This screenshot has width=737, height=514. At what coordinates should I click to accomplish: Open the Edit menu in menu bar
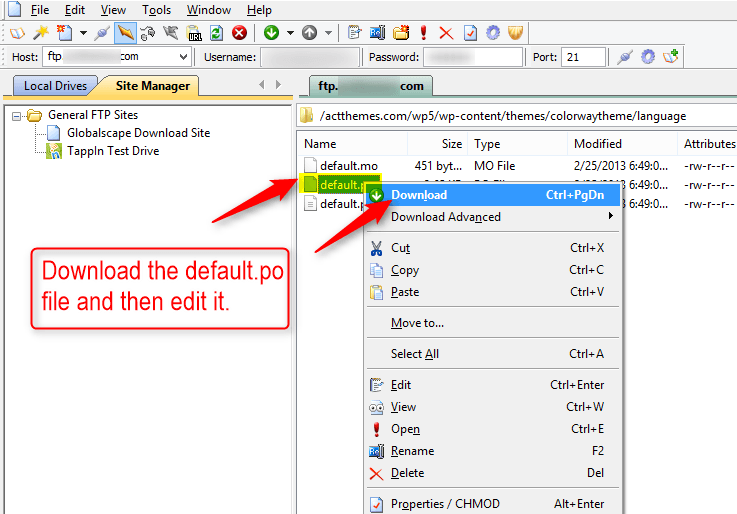coord(75,10)
